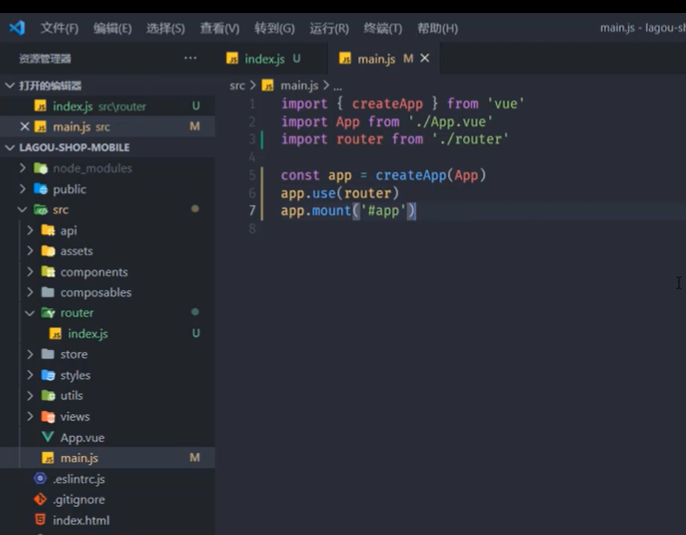Image resolution: width=686 pixels, height=535 pixels.
Task: Collapse the 打开的编辑器 section
Action: tap(10, 85)
